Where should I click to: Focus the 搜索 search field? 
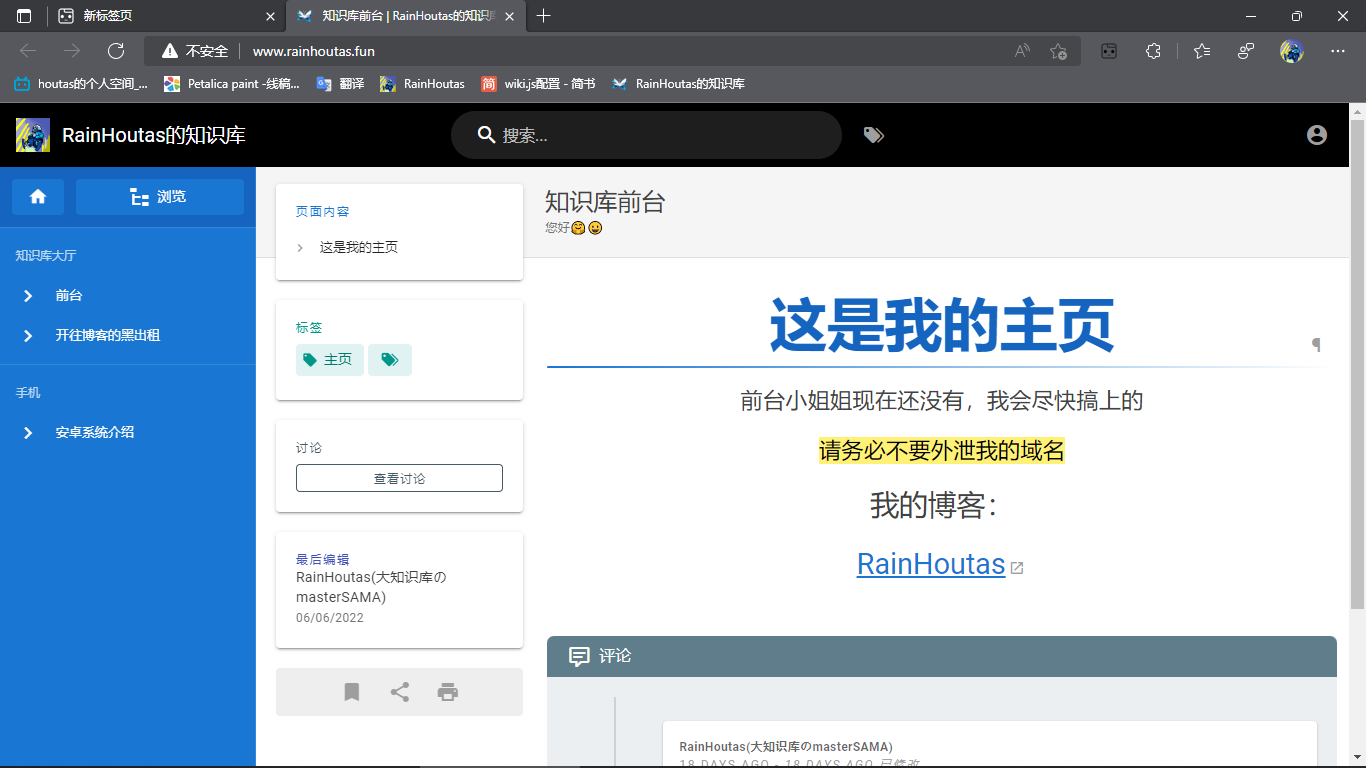pos(646,135)
